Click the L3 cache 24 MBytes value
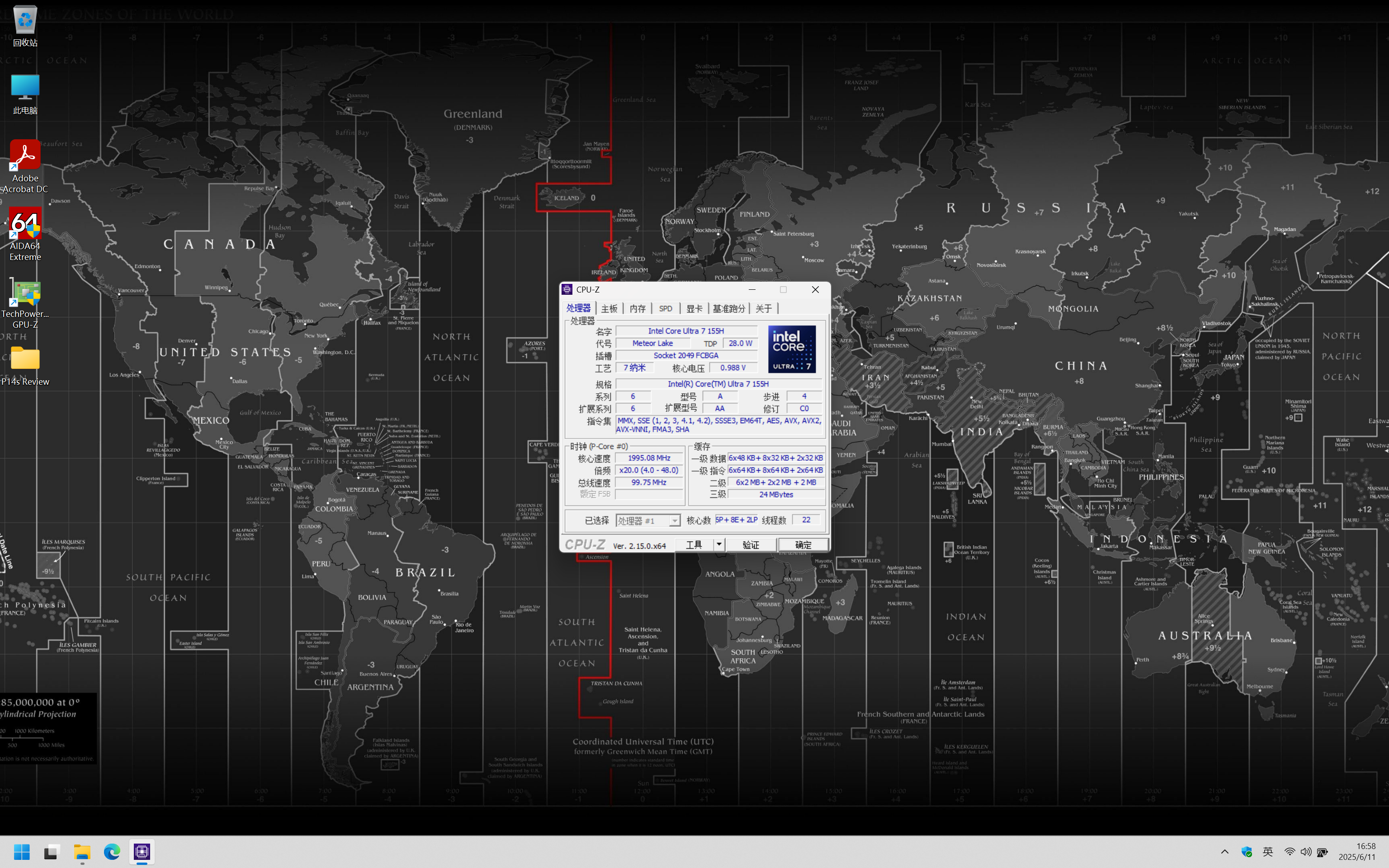Viewport: 1389px width, 868px height. point(775,494)
